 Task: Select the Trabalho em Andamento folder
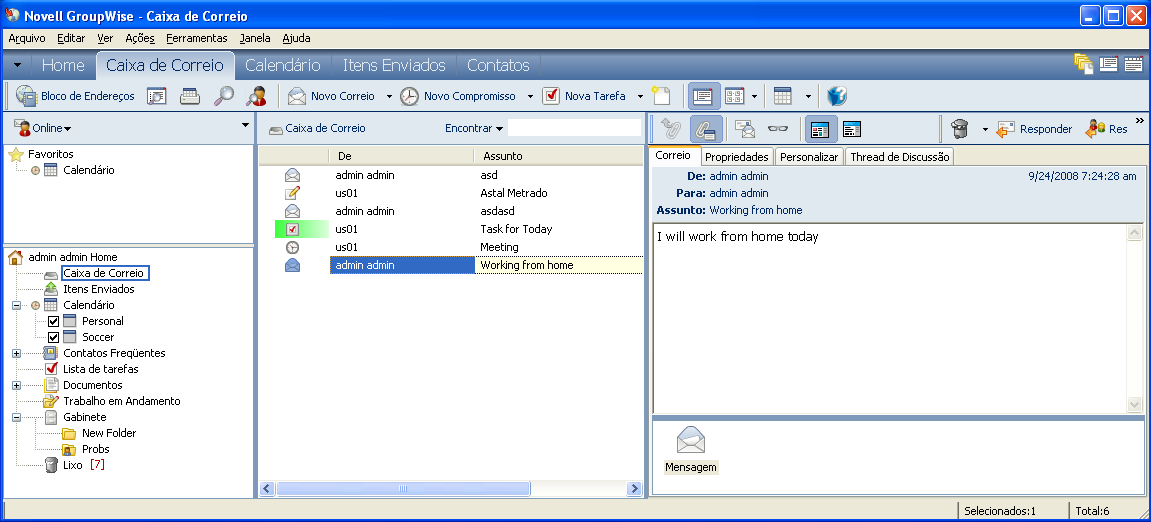(x=121, y=402)
